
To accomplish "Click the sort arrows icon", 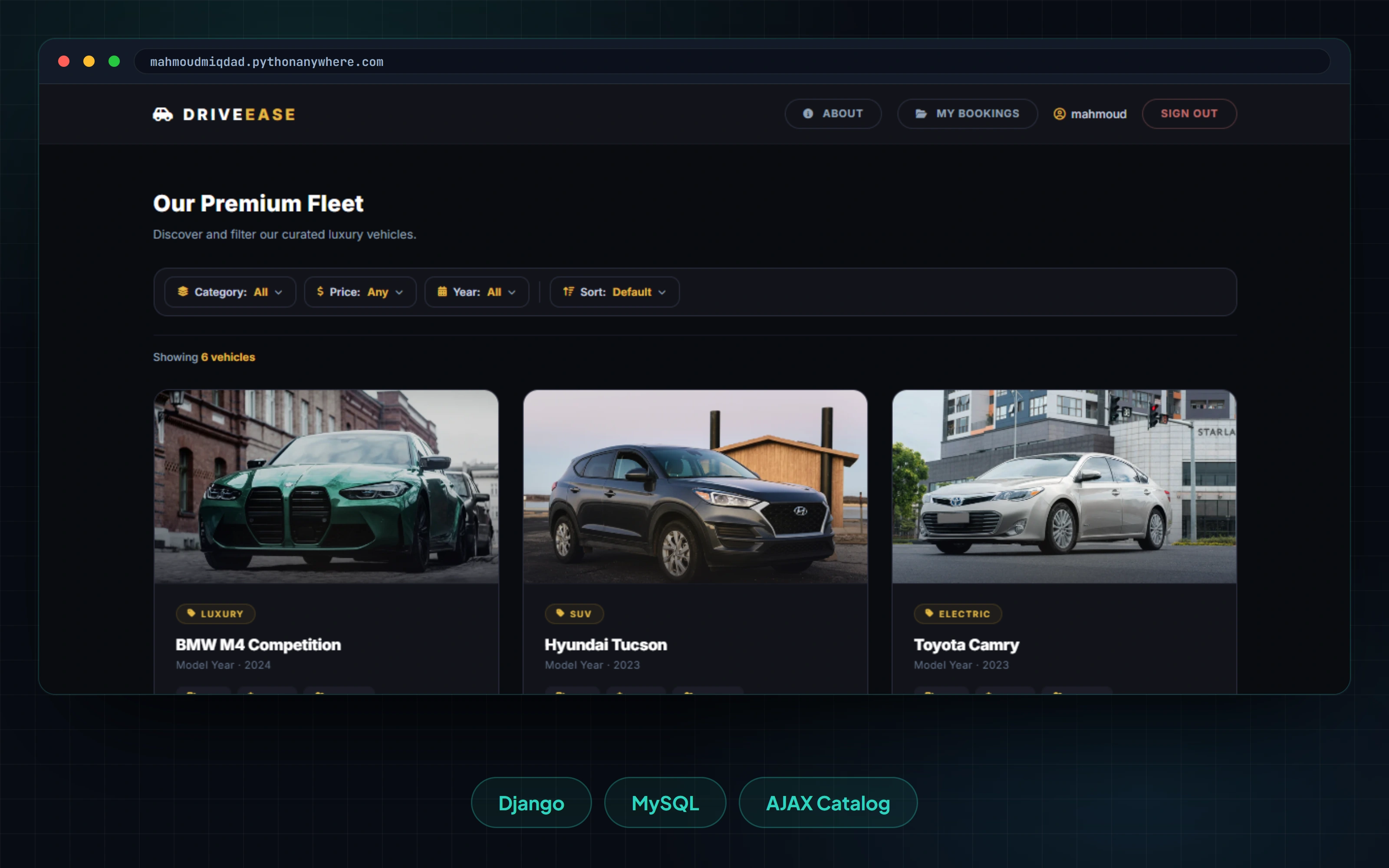I will point(568,292).
